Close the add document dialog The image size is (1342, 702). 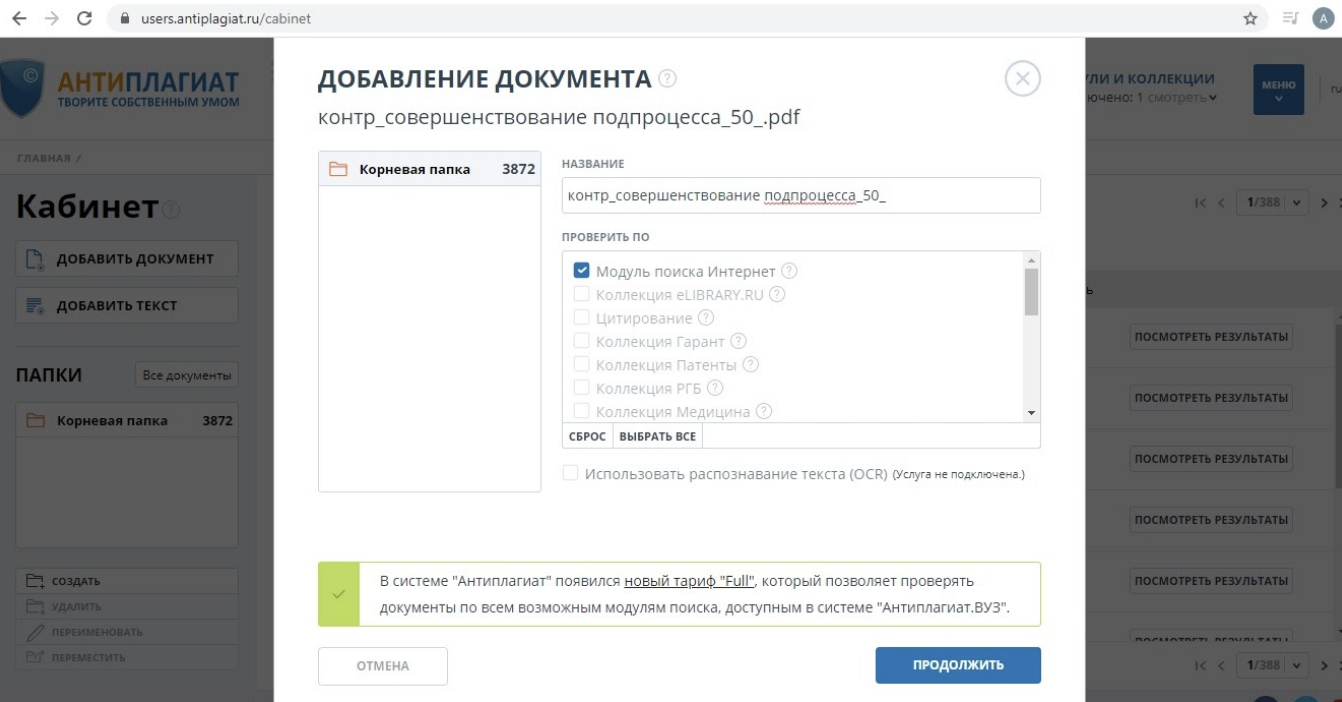1022,79
